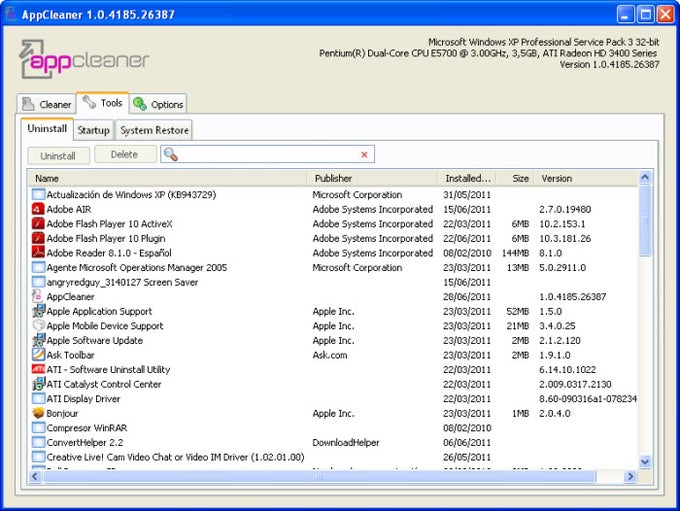The width and height of the screenshot is (680, 511).
Task: Click the ATI Software Uninstall Utility icon
Action: pos(38,370)
